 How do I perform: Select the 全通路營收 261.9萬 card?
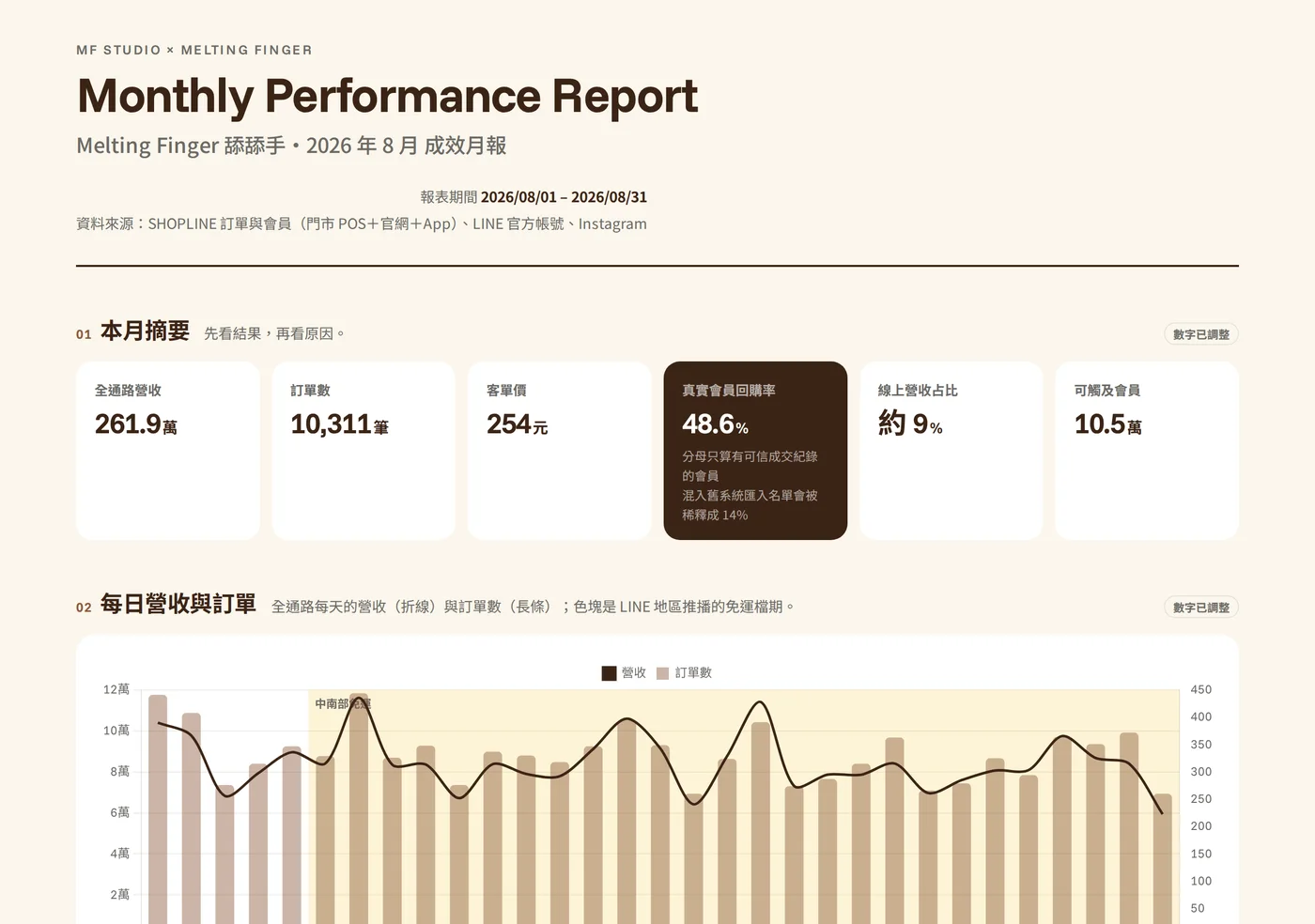click(x=168, y=451)
